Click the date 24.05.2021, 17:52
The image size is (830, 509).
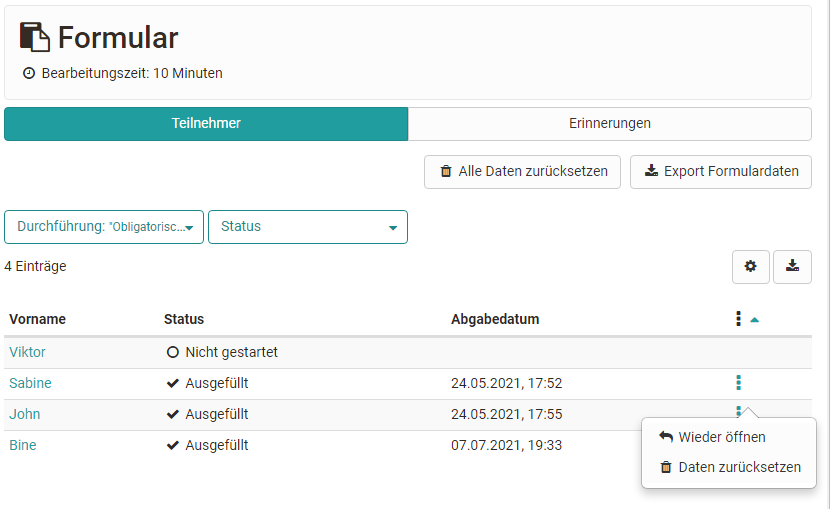point(507,383)
